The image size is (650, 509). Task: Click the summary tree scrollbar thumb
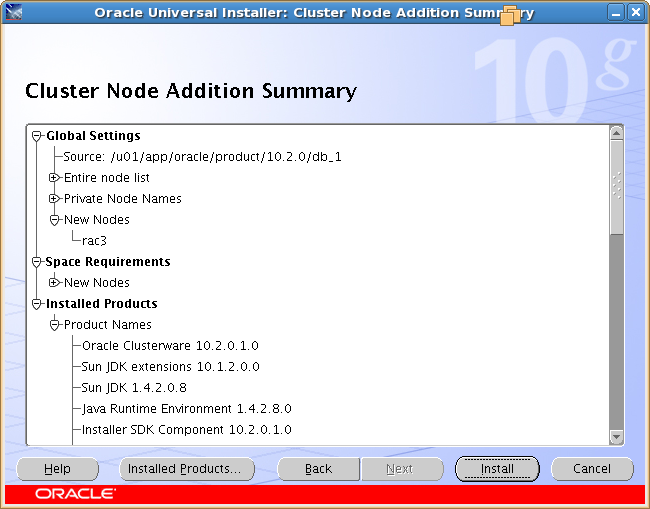coord(616,187)
